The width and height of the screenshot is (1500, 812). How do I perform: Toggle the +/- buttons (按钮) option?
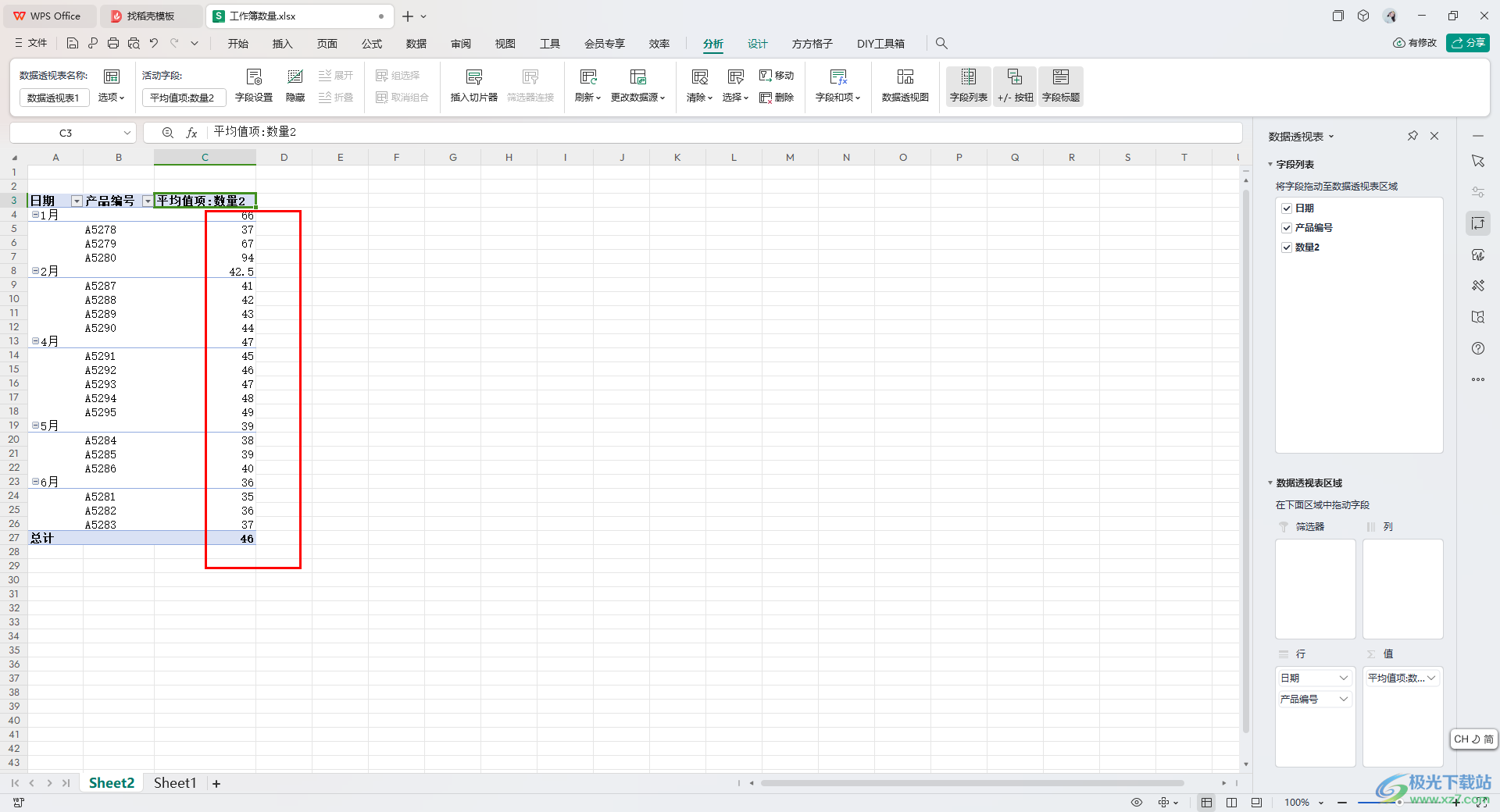pos(1015,86)
